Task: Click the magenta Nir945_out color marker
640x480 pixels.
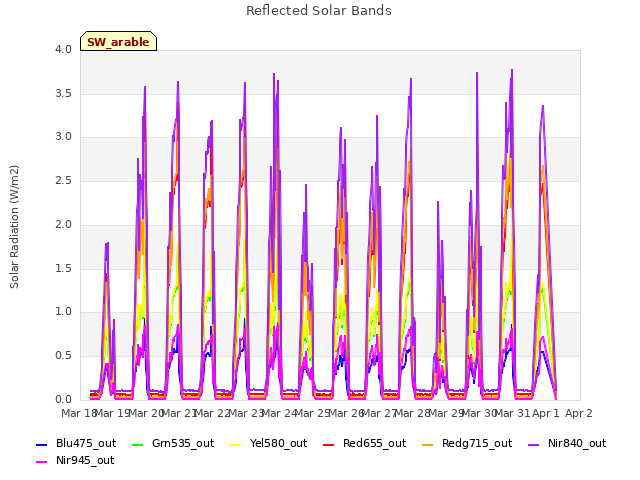Action: 42,462
